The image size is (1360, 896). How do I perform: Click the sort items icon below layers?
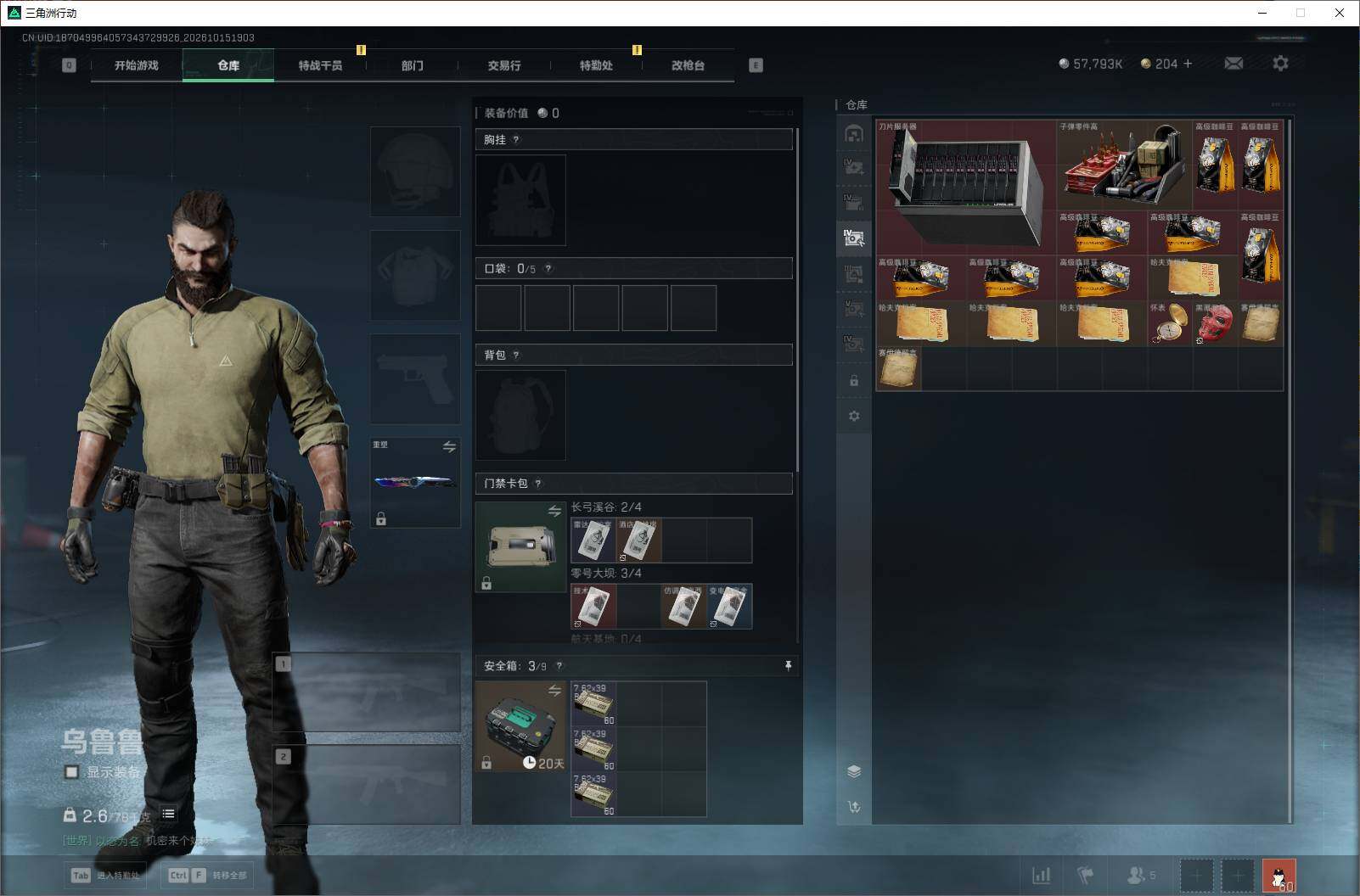854,807
